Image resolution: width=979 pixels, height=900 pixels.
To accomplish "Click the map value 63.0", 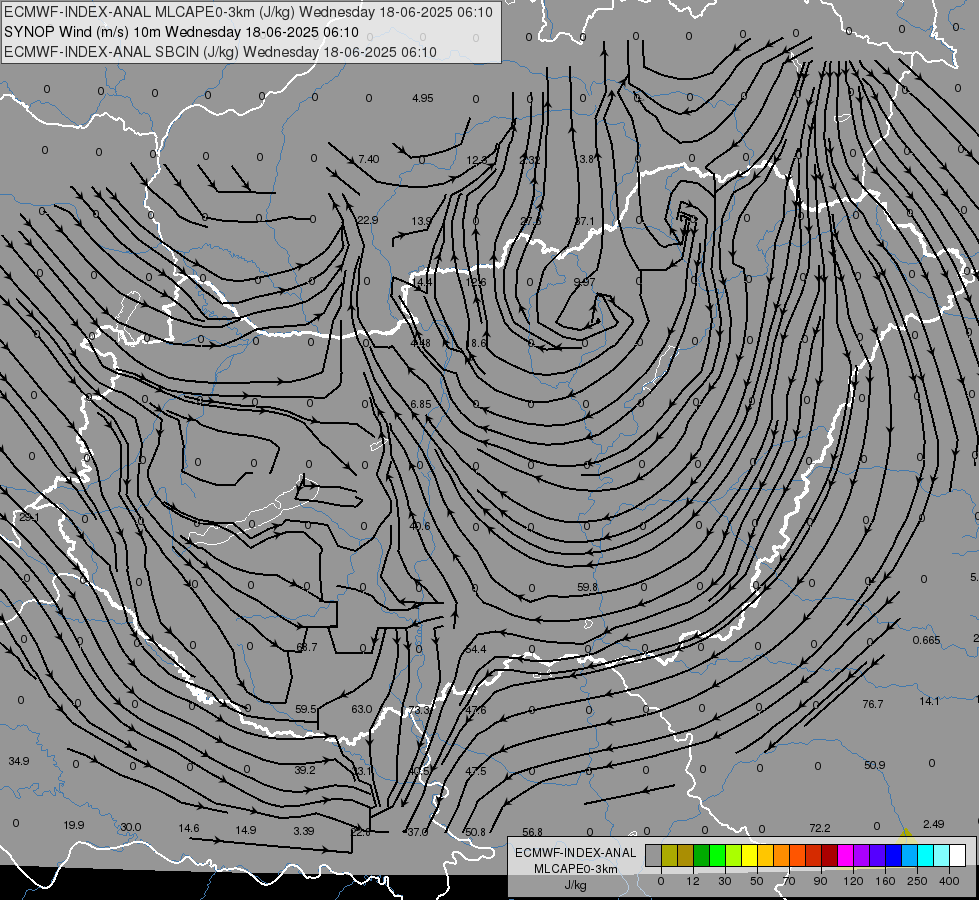I will coord(362,709).
